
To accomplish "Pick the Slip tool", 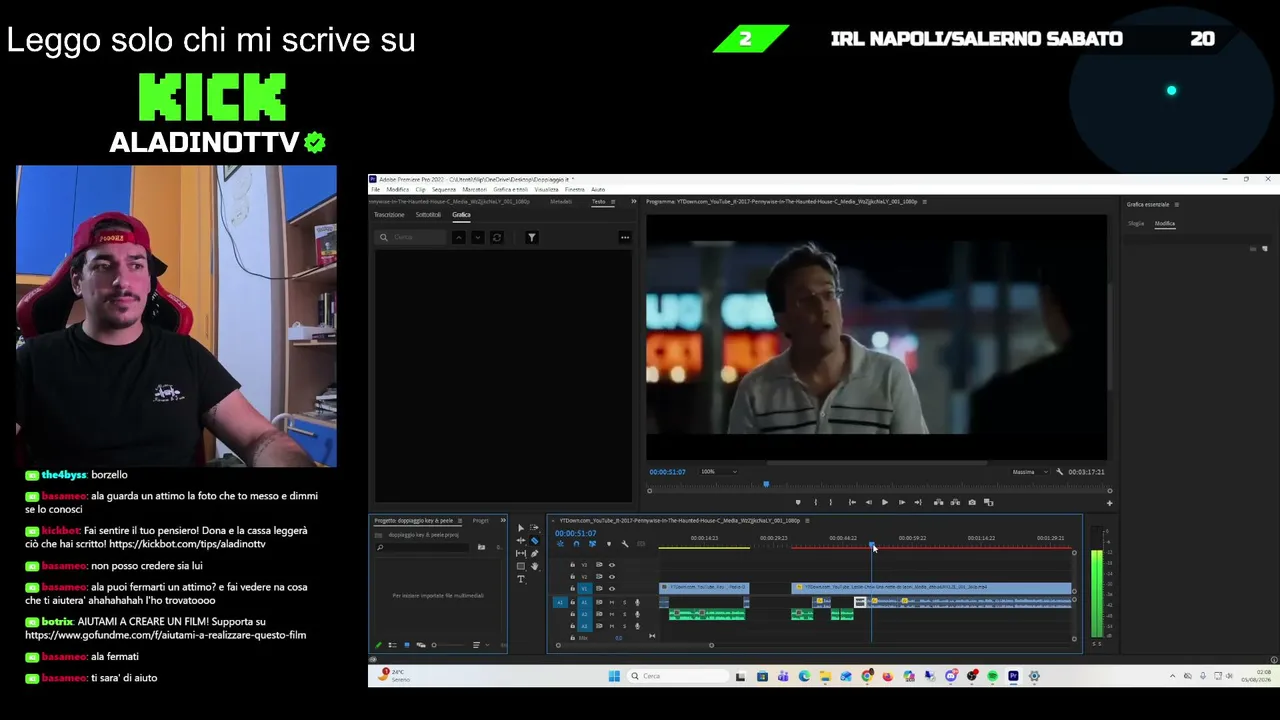I will coord(521,554).
